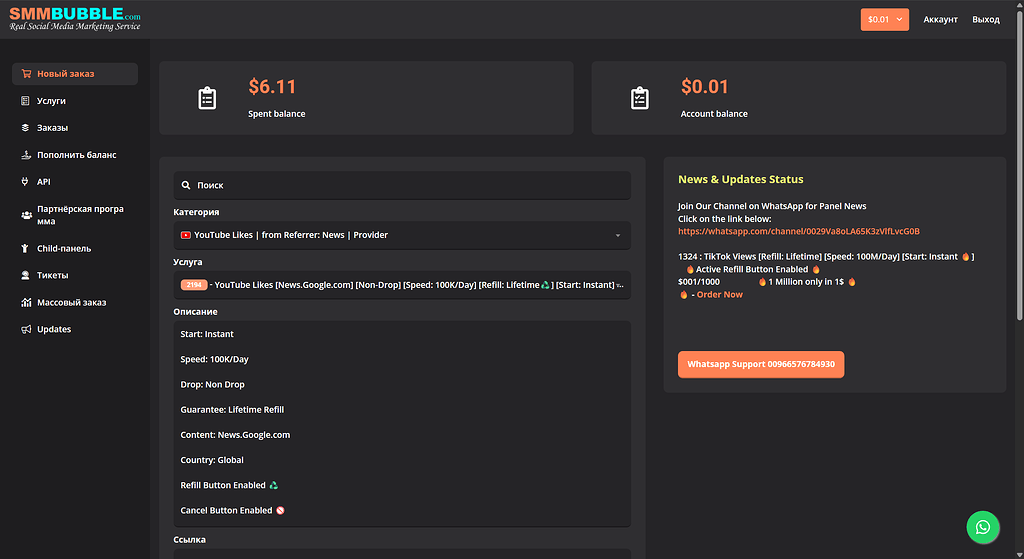Click the Spent balance label

coord(276,114)
